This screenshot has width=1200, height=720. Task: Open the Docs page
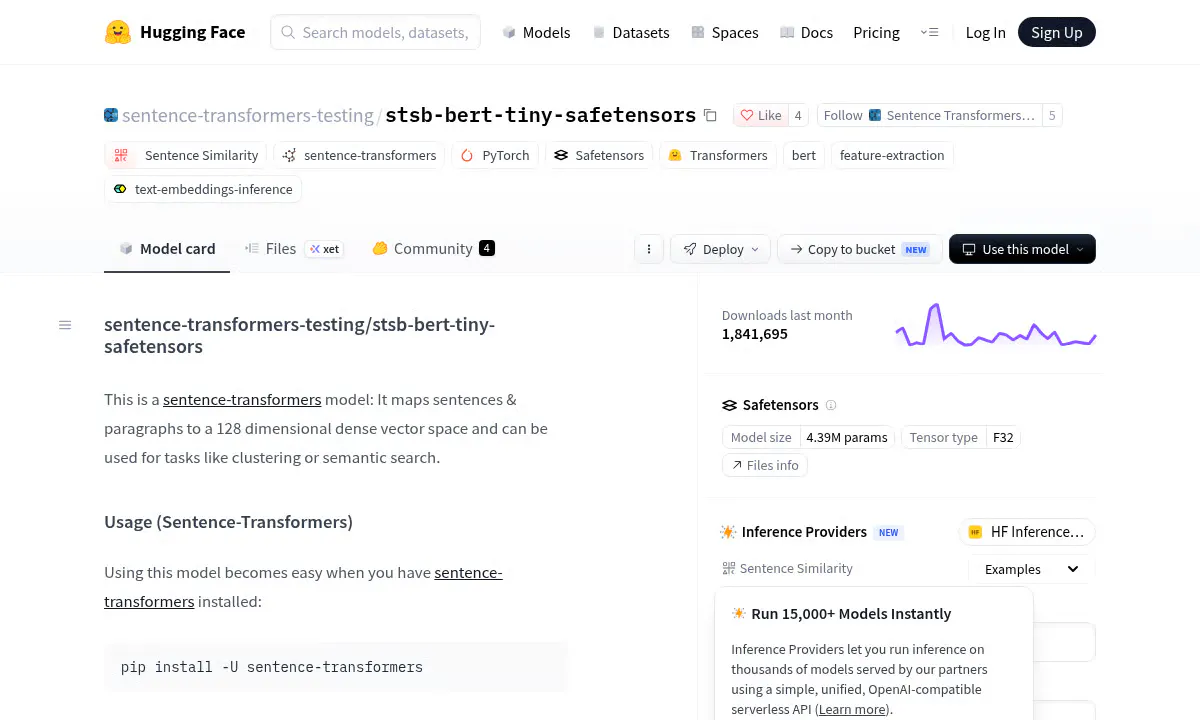pos(806,32)
